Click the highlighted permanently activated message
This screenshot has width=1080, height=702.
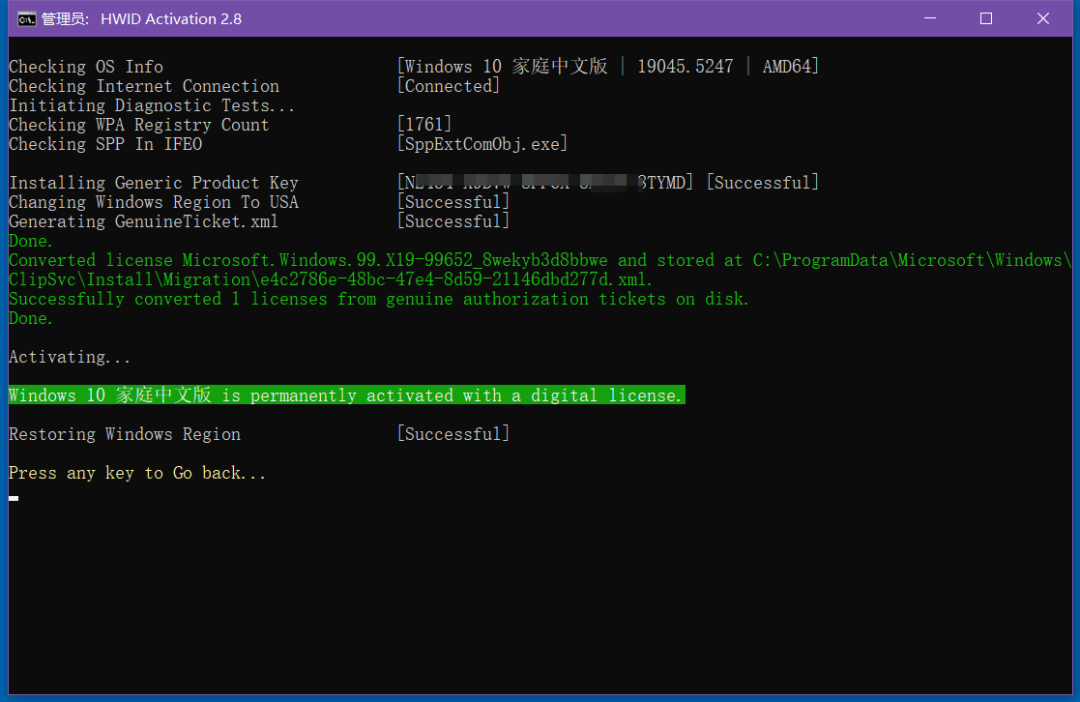345,395
